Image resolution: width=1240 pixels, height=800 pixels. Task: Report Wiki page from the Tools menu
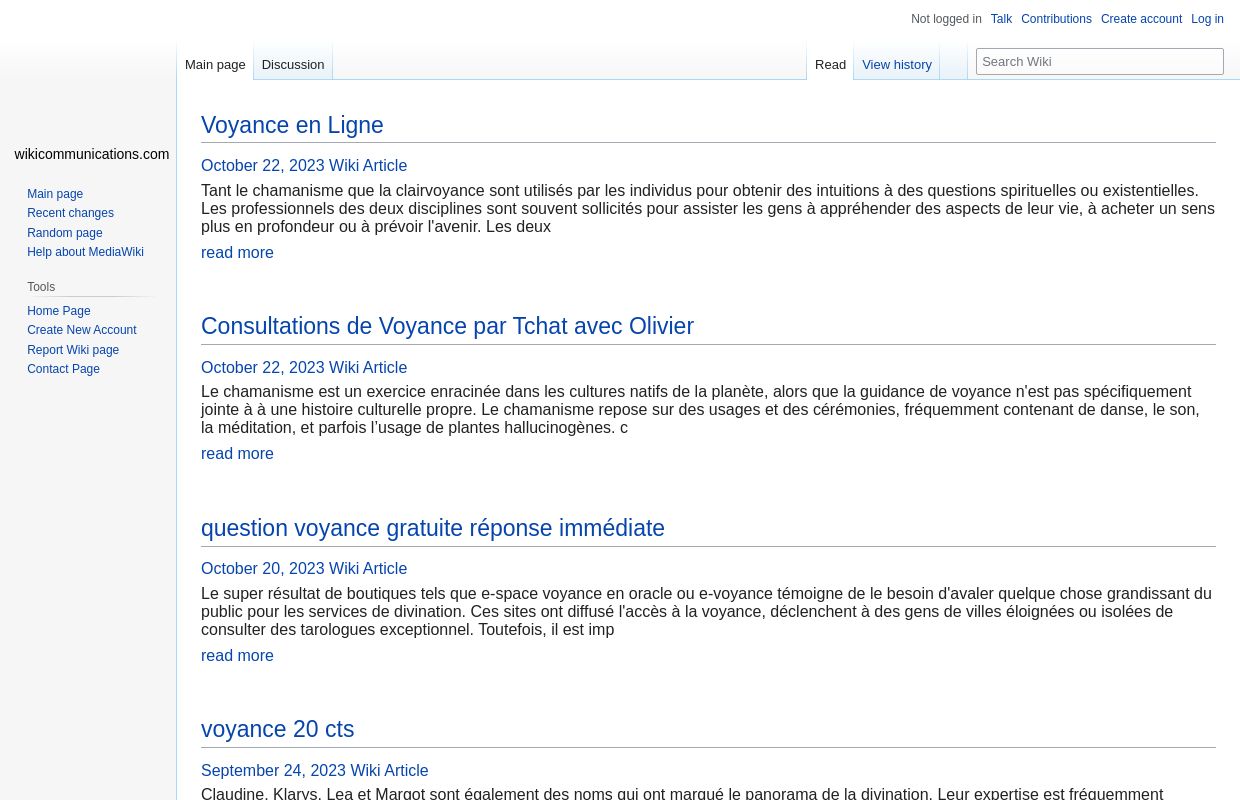[73, 349]
